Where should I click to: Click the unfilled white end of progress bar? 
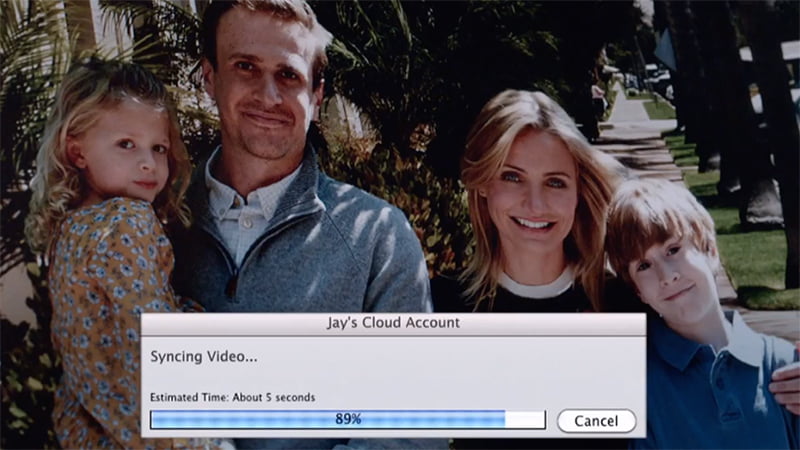(525, 420)
